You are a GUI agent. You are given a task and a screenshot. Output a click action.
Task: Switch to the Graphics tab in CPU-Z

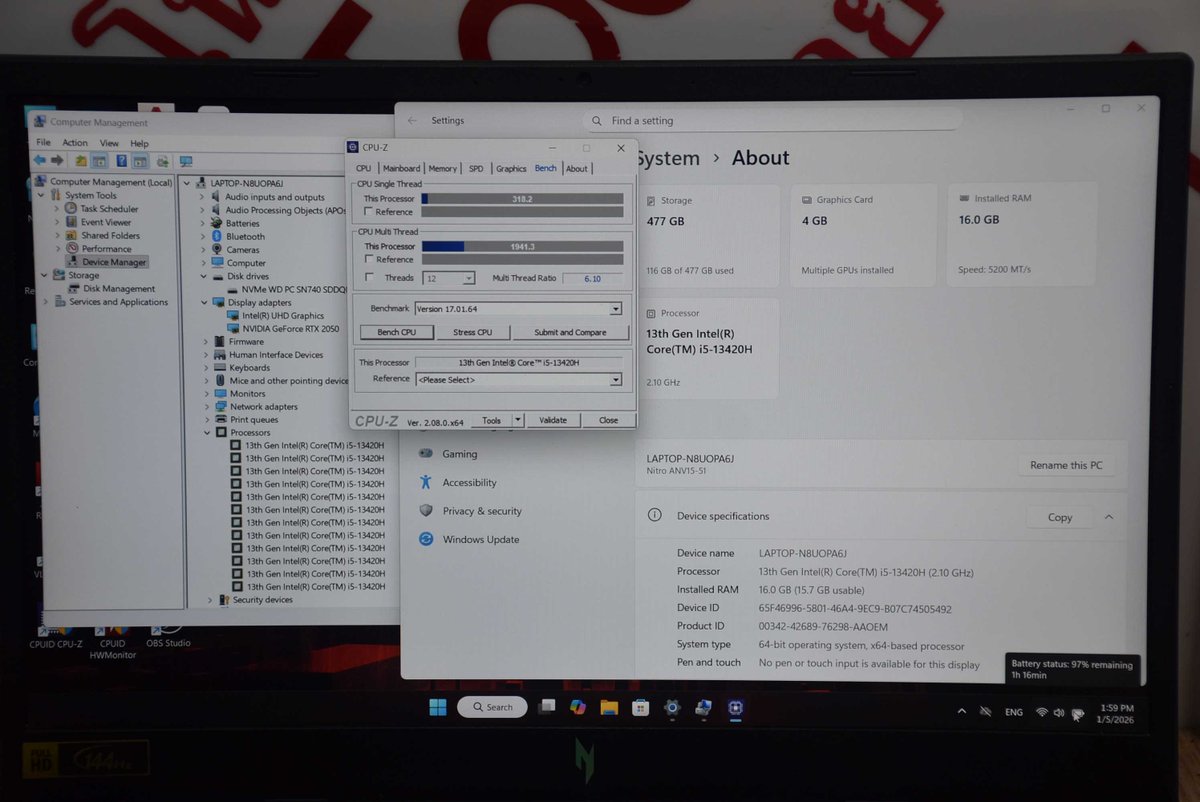click(x=511, y=169)
